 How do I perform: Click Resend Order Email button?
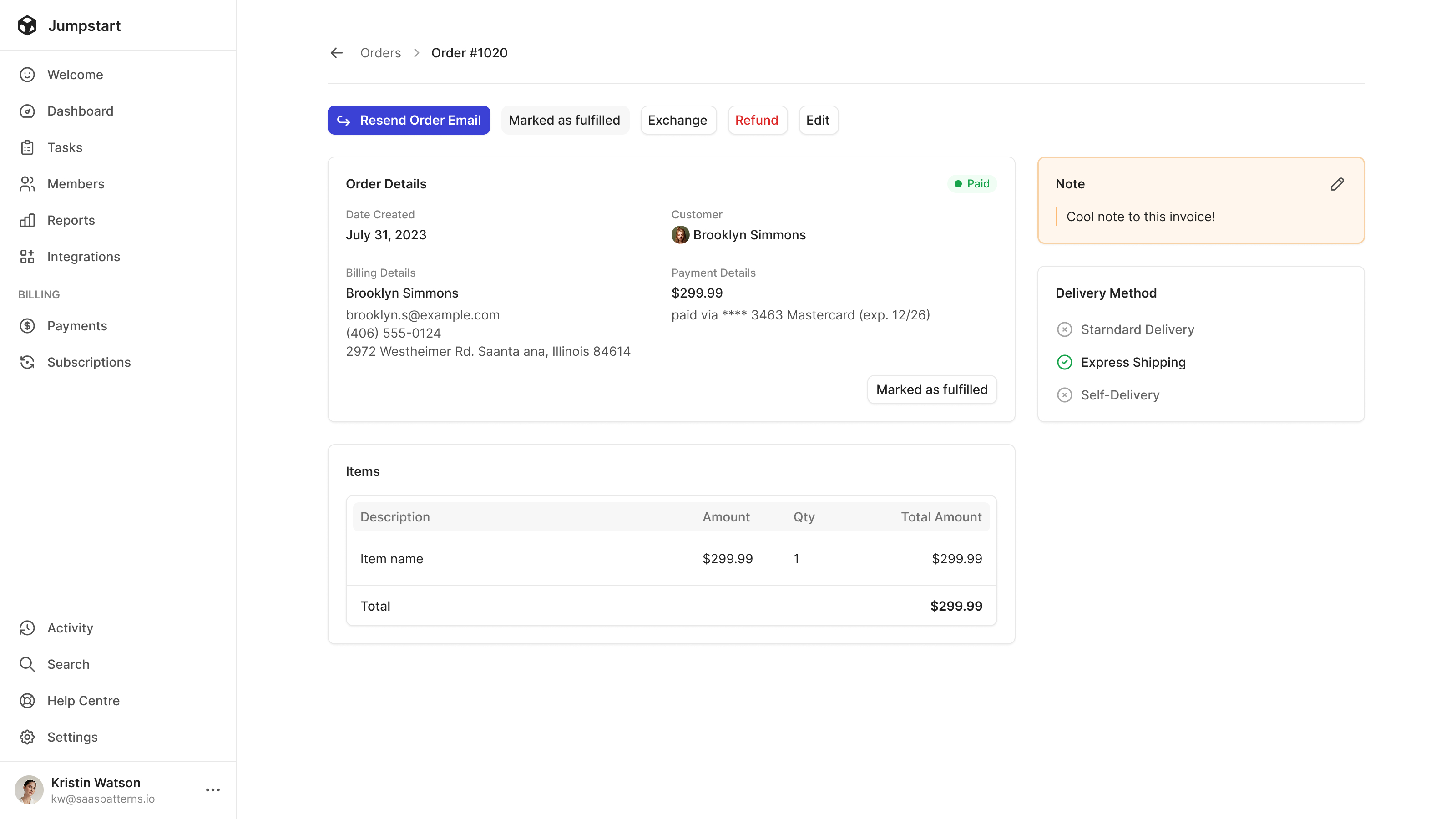click(409, 121)
